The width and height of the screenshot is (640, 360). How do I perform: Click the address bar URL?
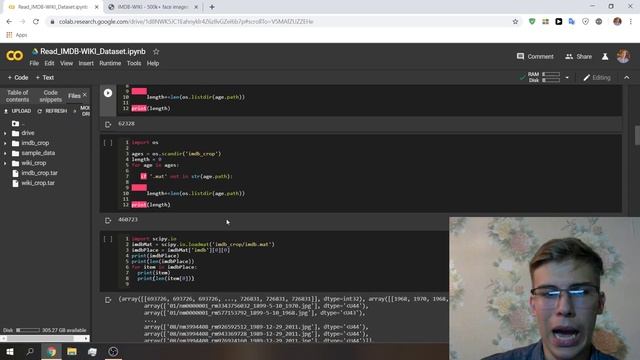186,22
